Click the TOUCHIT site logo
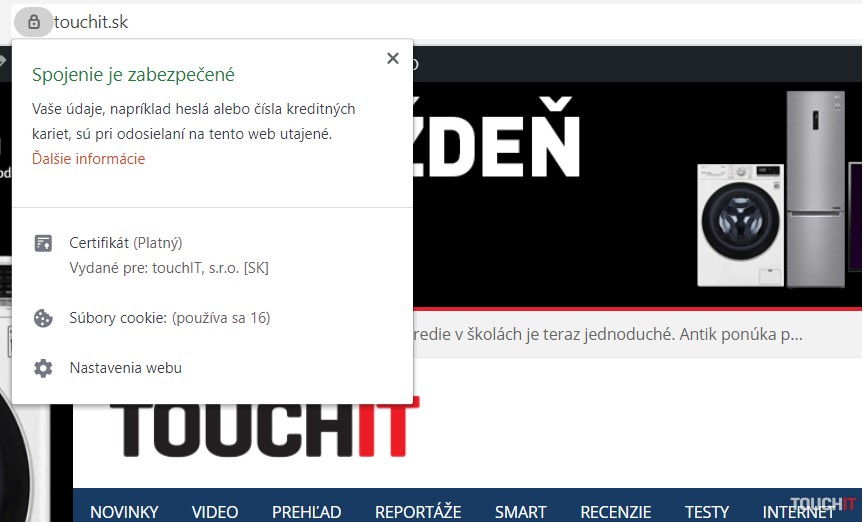 265,429
